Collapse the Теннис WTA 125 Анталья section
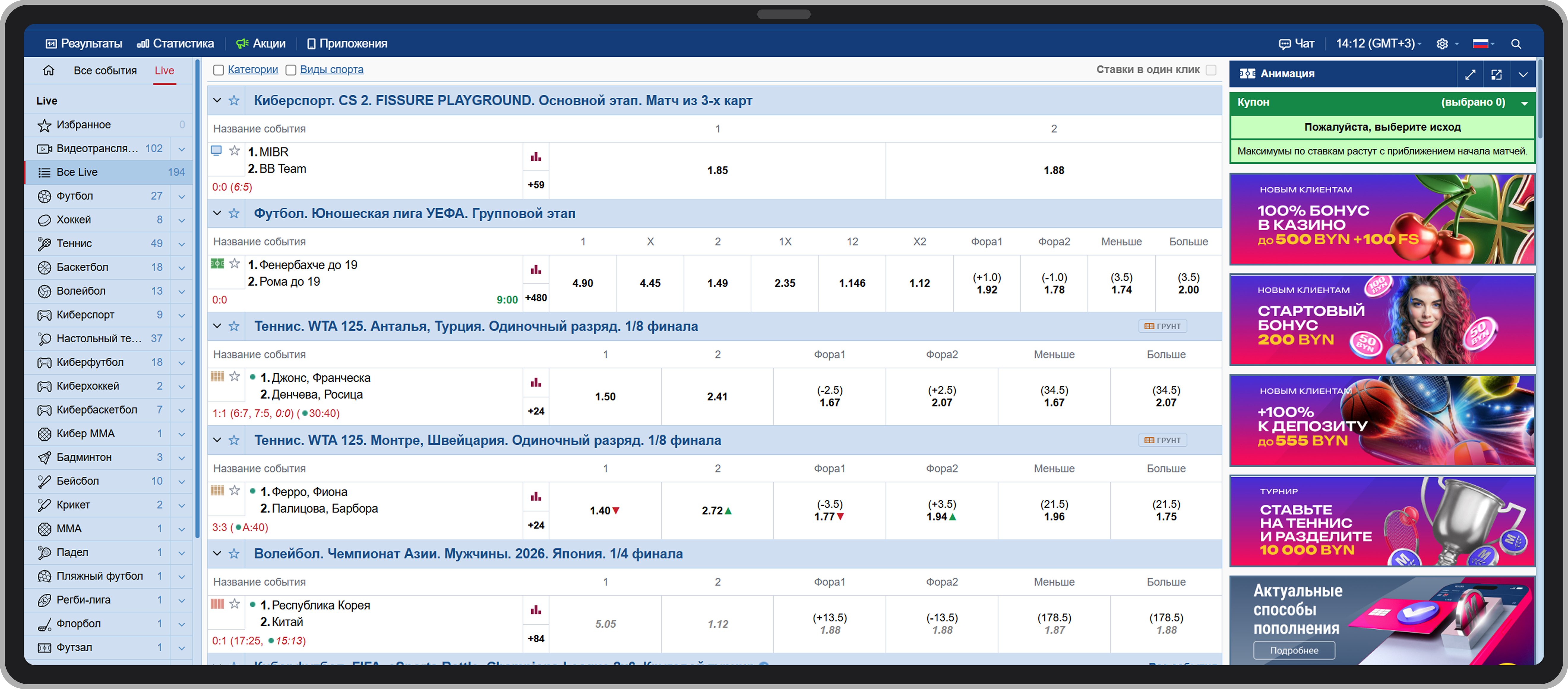 (x=217, y=326)
